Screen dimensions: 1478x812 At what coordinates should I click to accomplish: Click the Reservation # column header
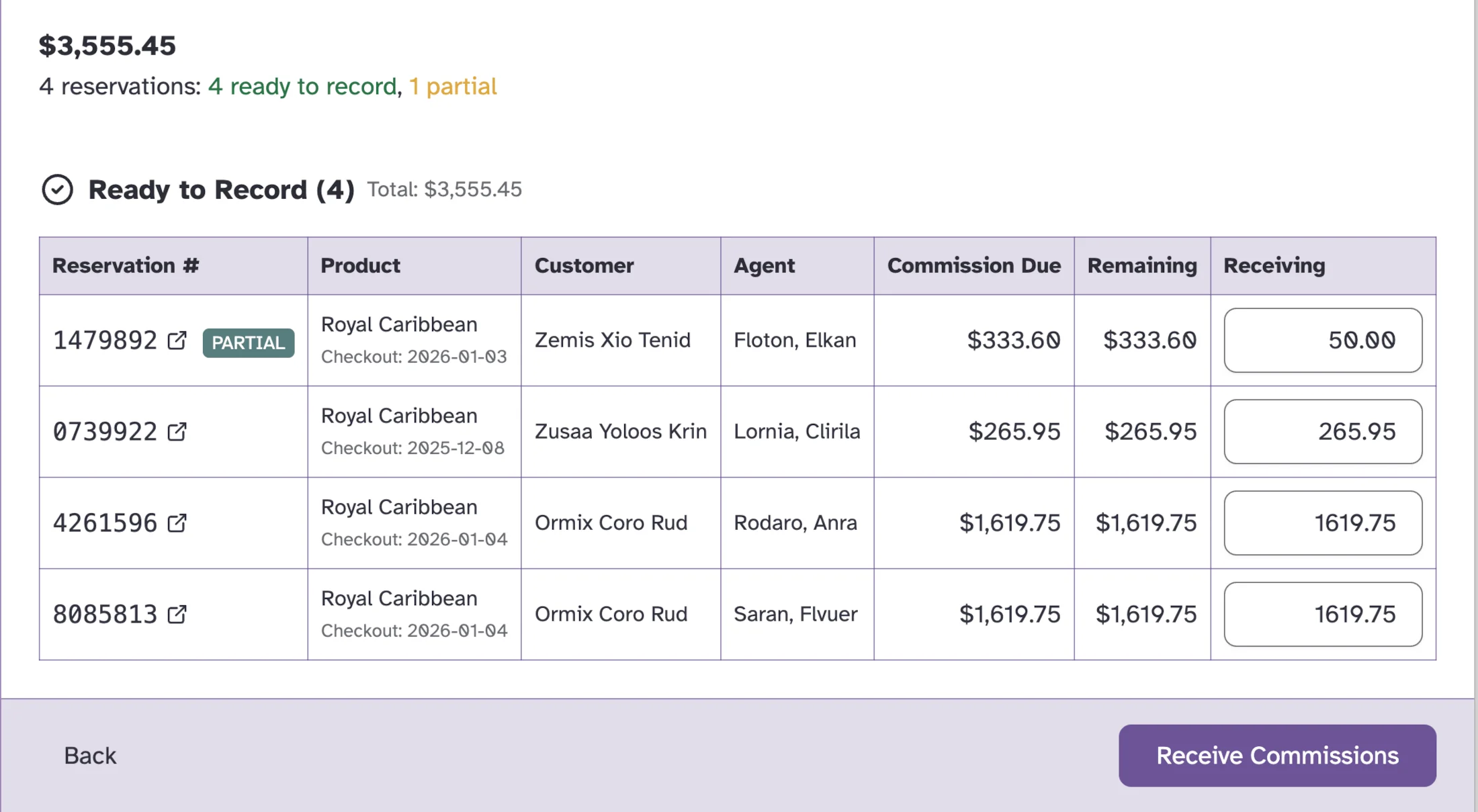(125, 265)
